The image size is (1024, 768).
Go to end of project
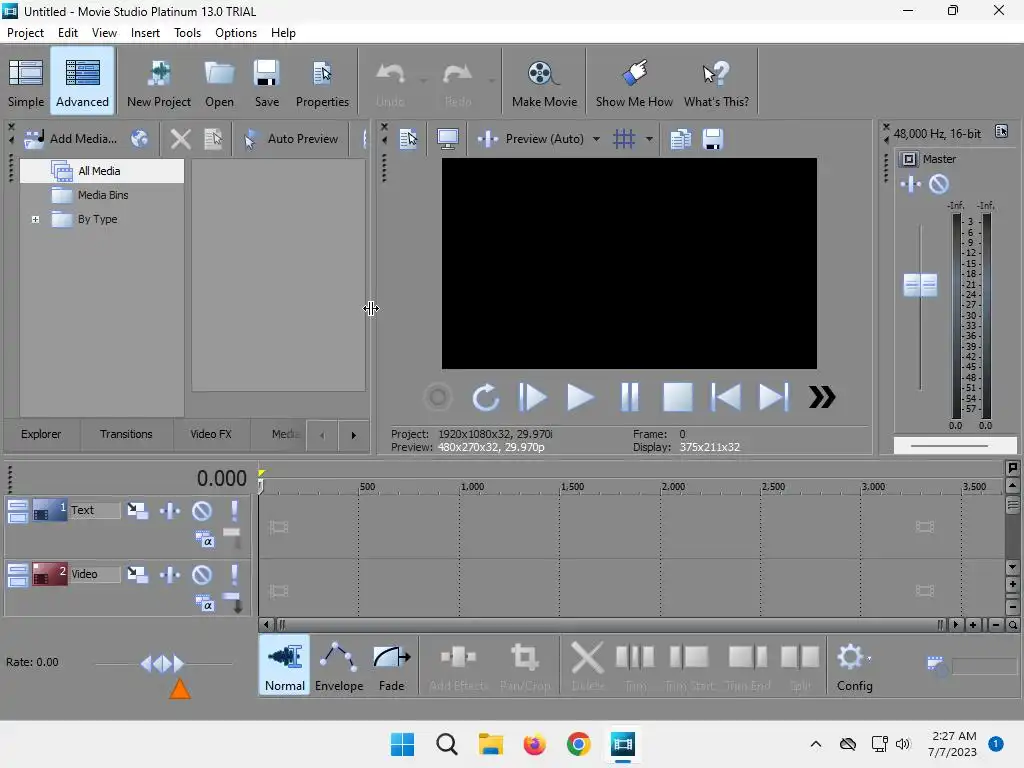774,397
